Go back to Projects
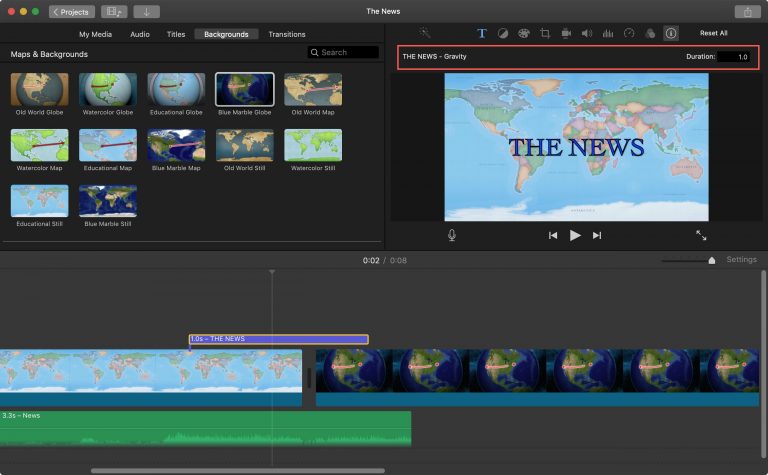768x475 pixels. click(72, 12)
